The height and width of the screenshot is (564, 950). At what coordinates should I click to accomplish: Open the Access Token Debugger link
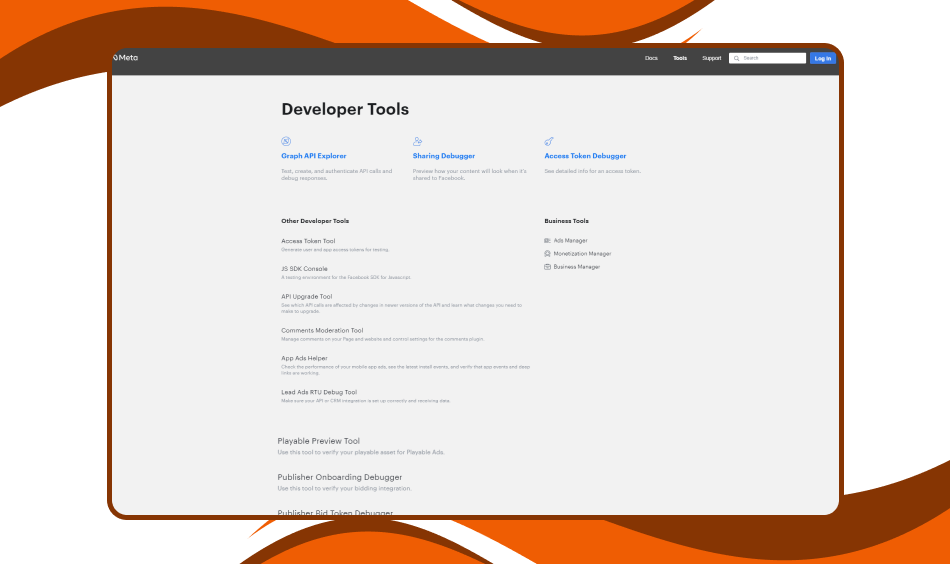pyautogui.click(x=585, y=156)
